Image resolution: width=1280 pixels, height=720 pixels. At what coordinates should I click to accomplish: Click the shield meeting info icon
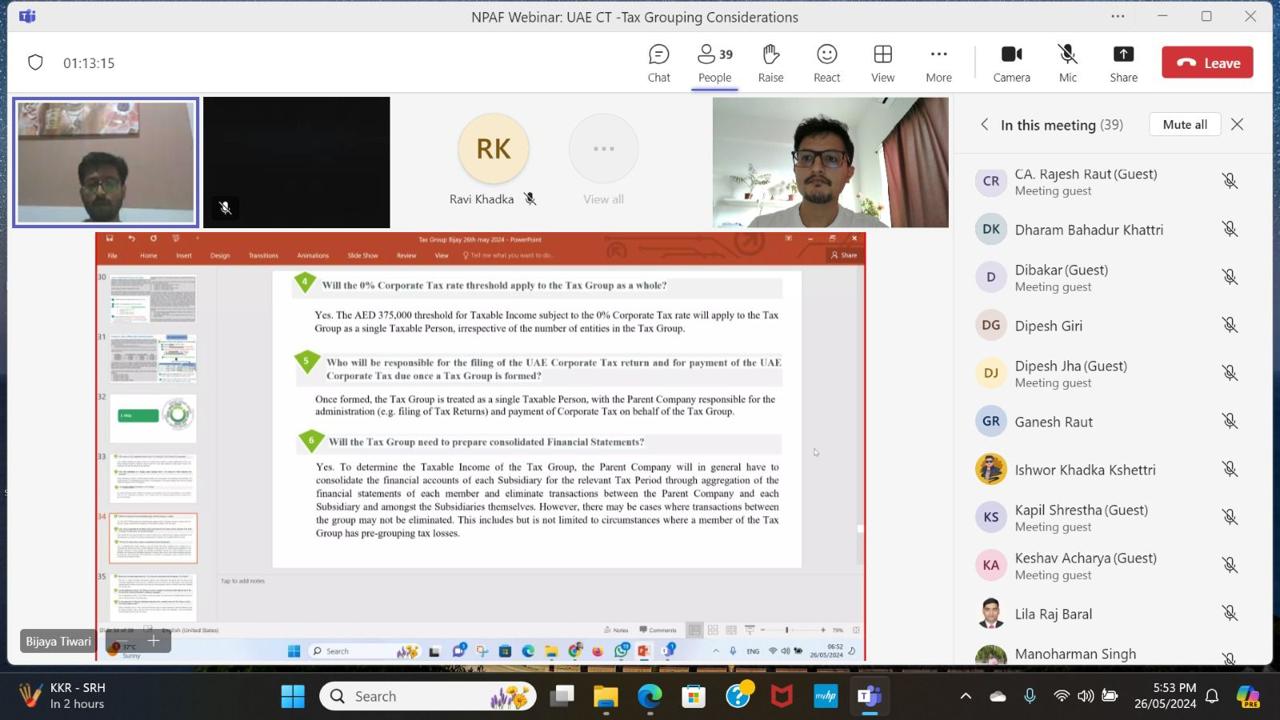[x=35, y=63]
